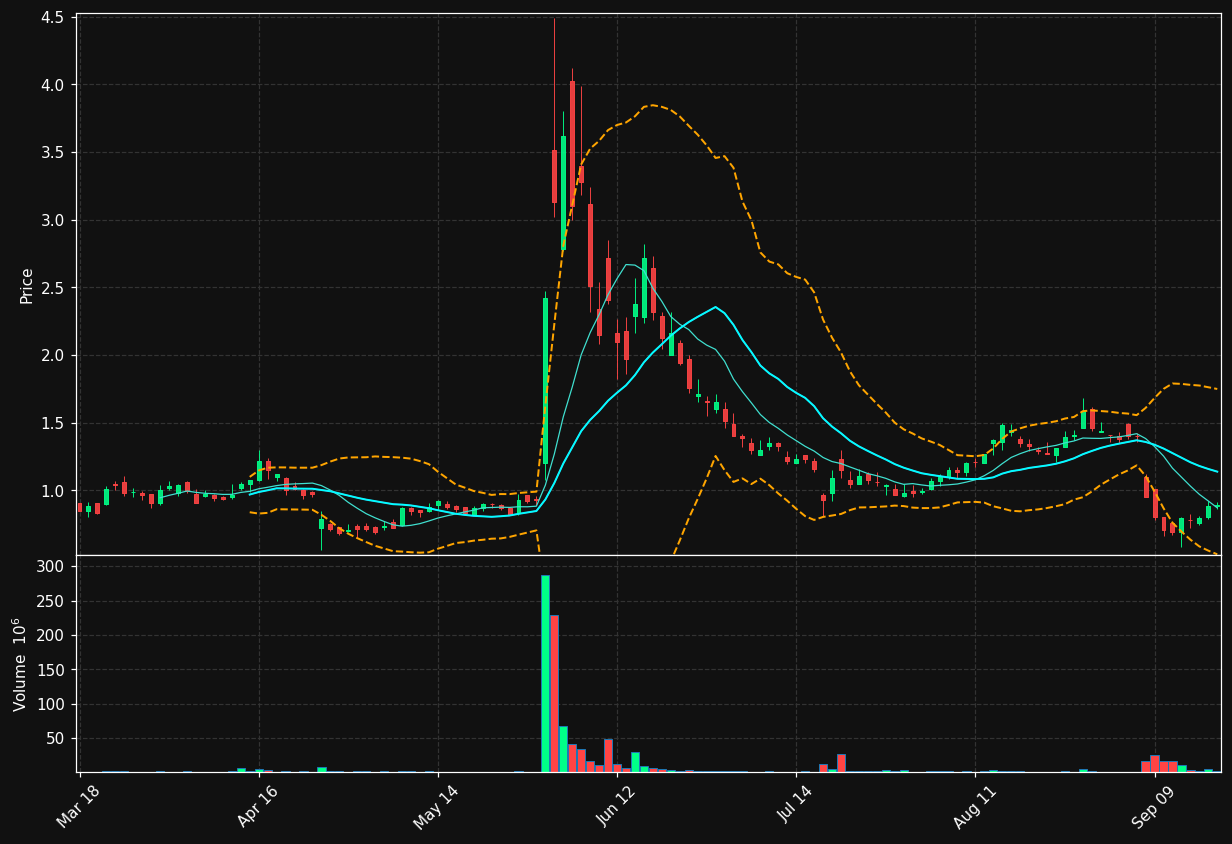Click the Apr 16 date label
The width and height of the screenshot is (1232, 844).
point(257,806)
